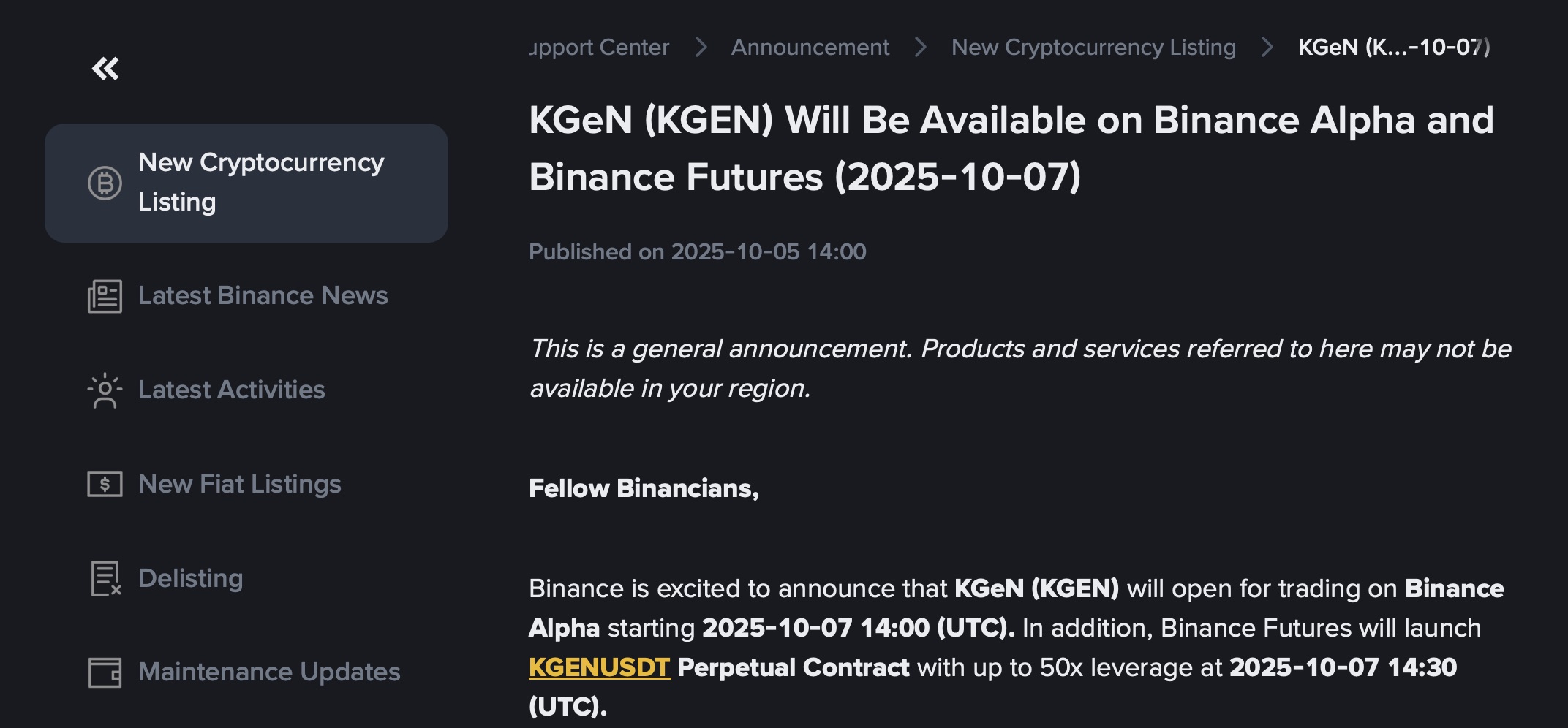Collapse the sidebar with double-chevron icon
This screenshot has height=728, width=1568.
click(105, 69)
